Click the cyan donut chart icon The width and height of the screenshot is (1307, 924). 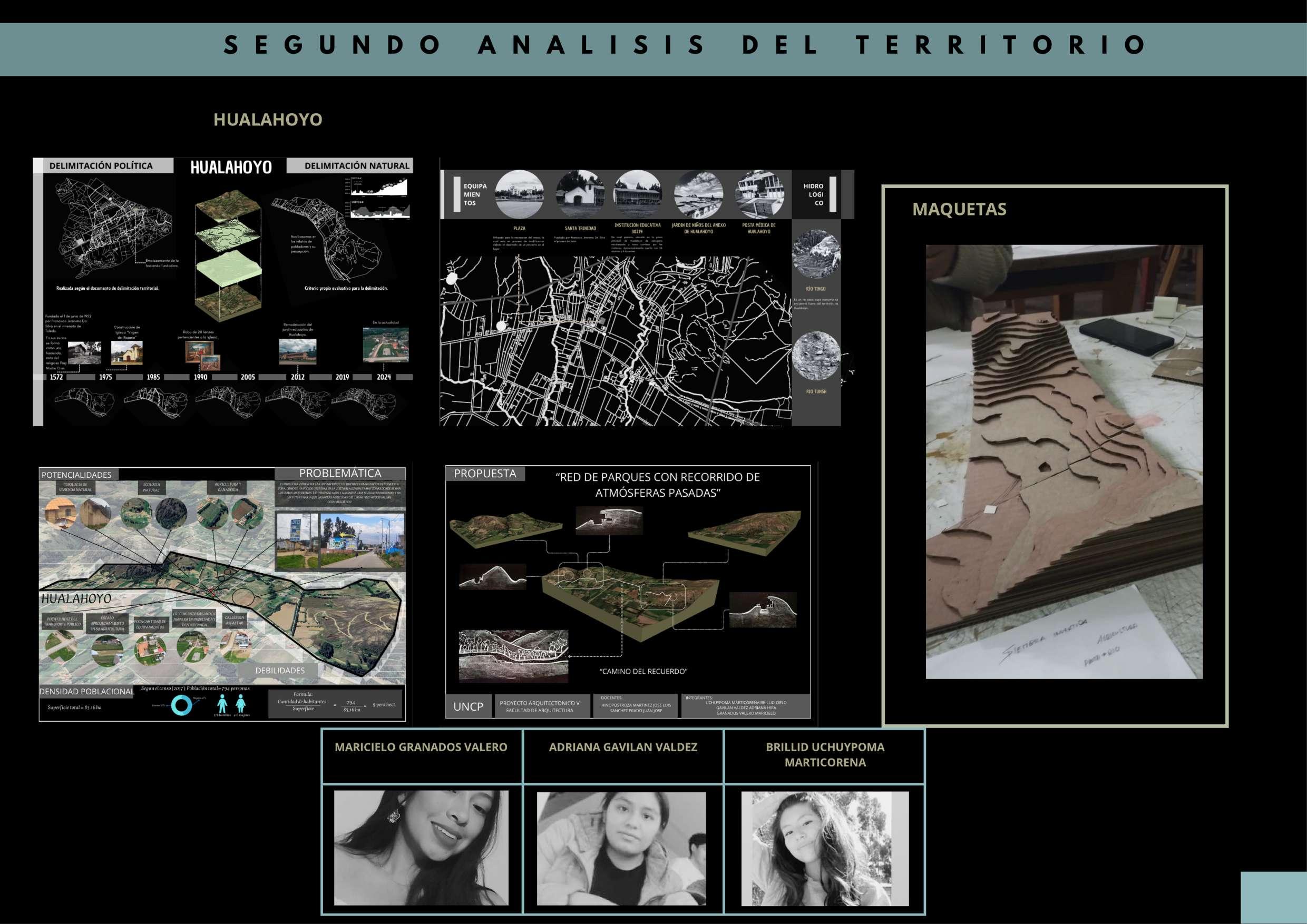(182, 705)
